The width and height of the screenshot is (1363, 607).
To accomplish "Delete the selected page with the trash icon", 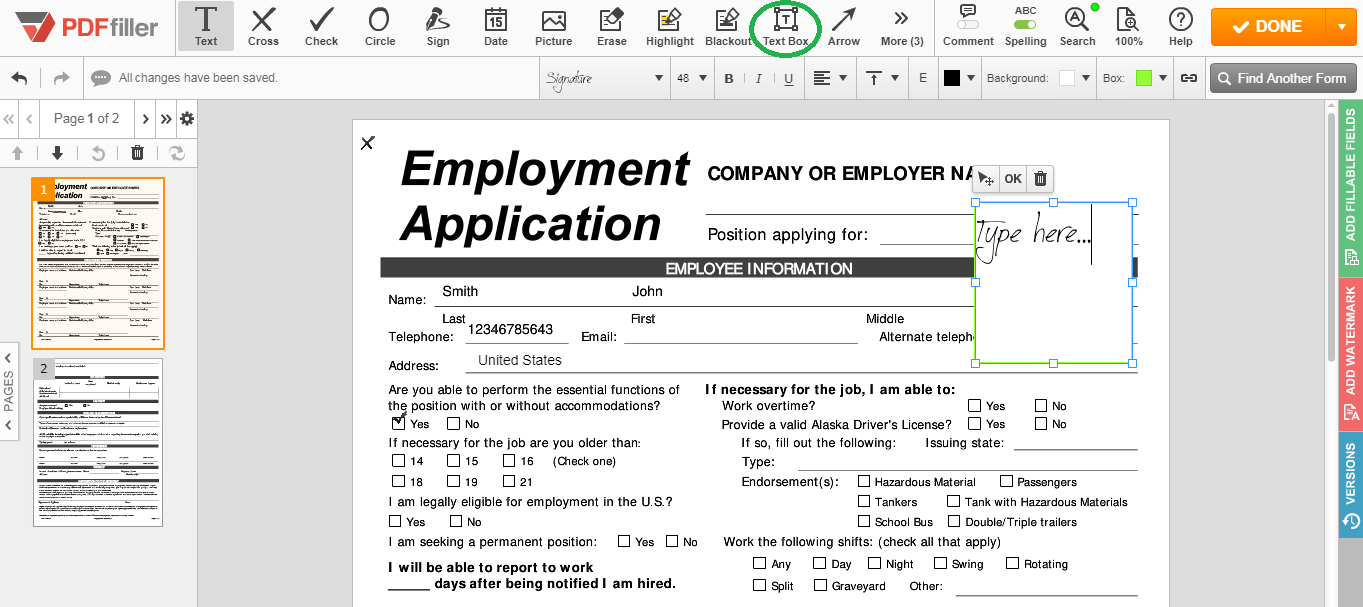I will [x=137, y=153].
